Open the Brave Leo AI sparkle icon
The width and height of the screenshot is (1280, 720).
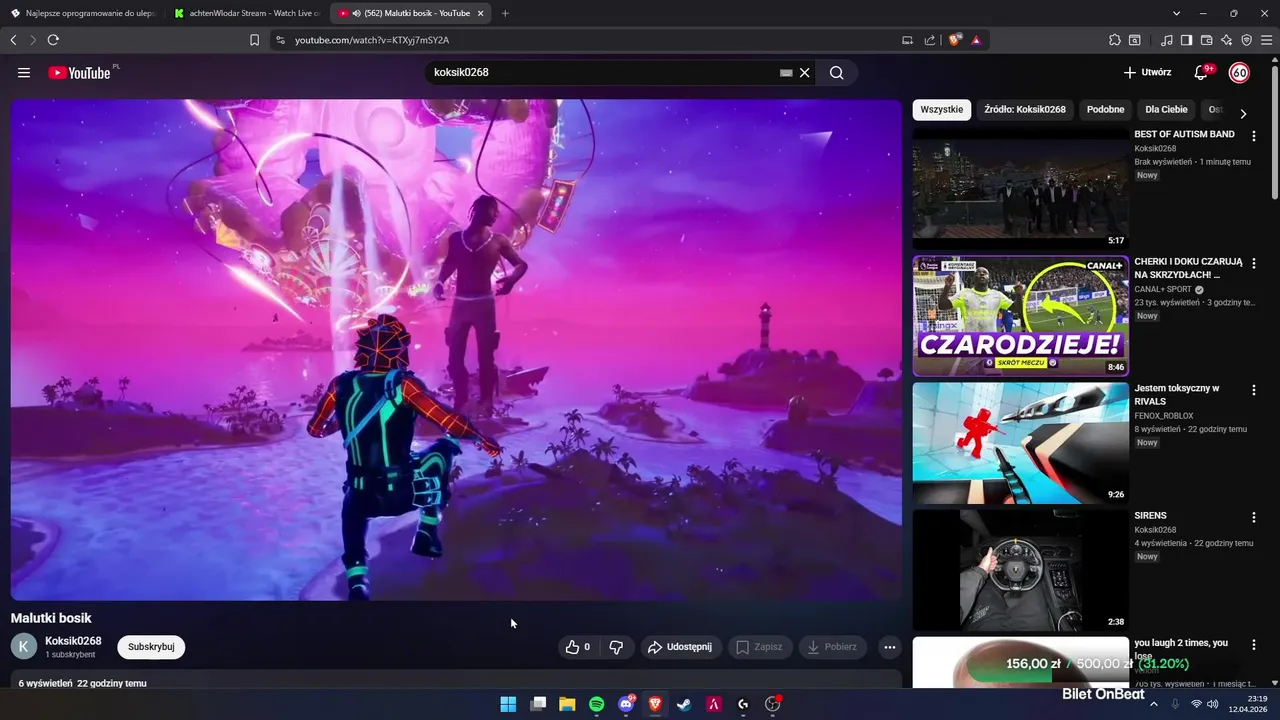(x=1226, y=40)
